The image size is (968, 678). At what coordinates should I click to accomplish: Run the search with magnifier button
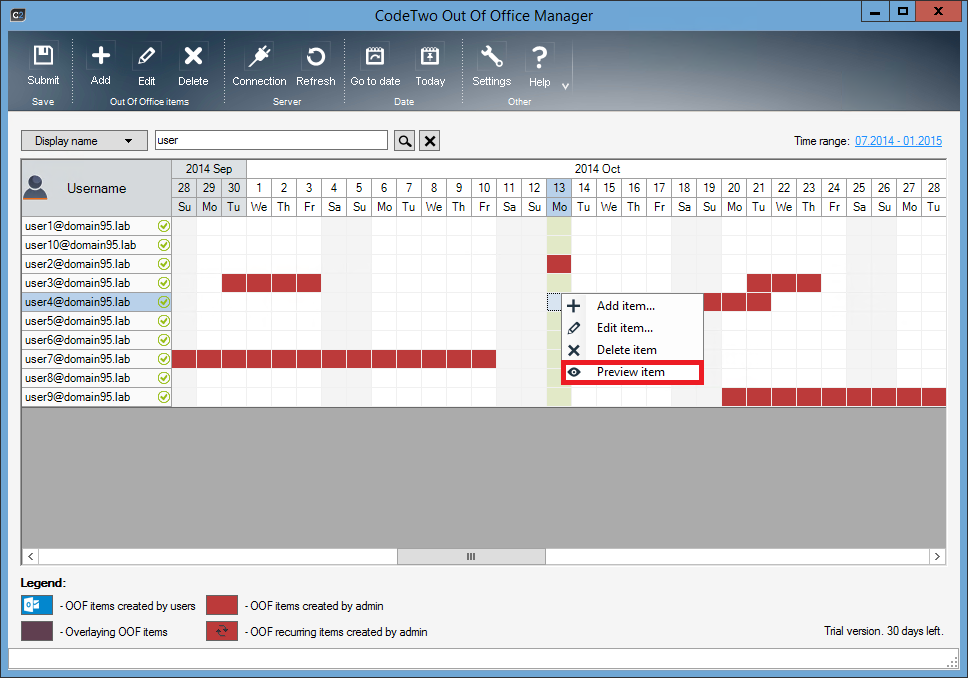(x=404, y=141)
